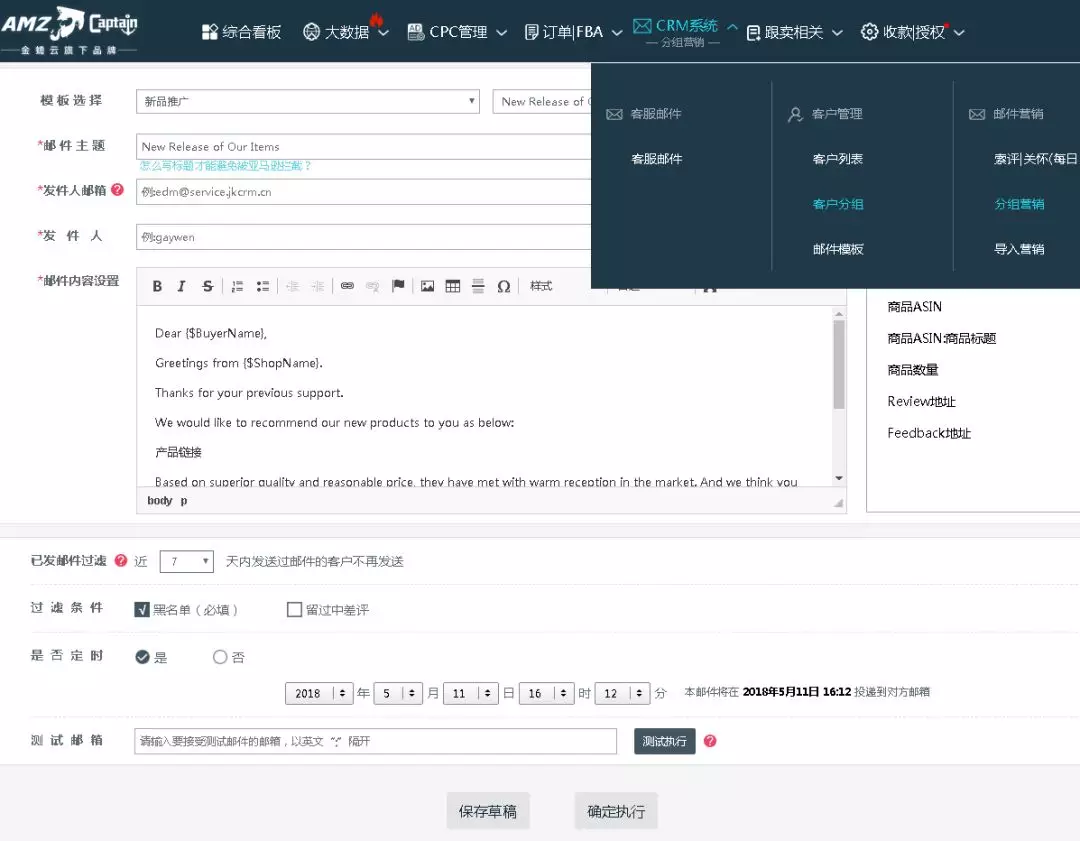The height and width of the screenshot is (841, 1080).
Task: Apply bold formatting in email editor
Action: click(x=157, y=286)
